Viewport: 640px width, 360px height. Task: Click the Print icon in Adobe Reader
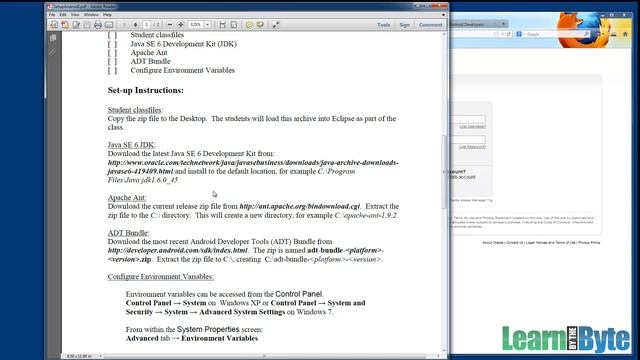coord(98,25)
